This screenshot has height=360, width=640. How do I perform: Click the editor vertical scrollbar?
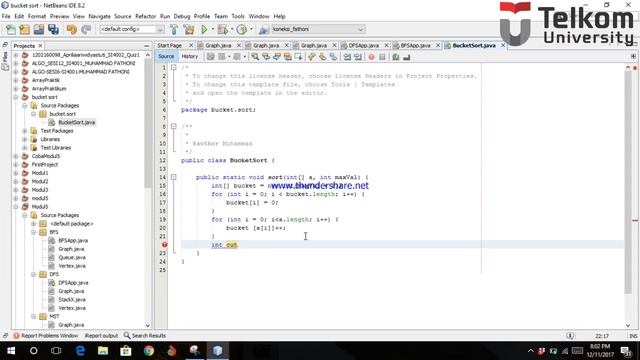pos(628,182)
